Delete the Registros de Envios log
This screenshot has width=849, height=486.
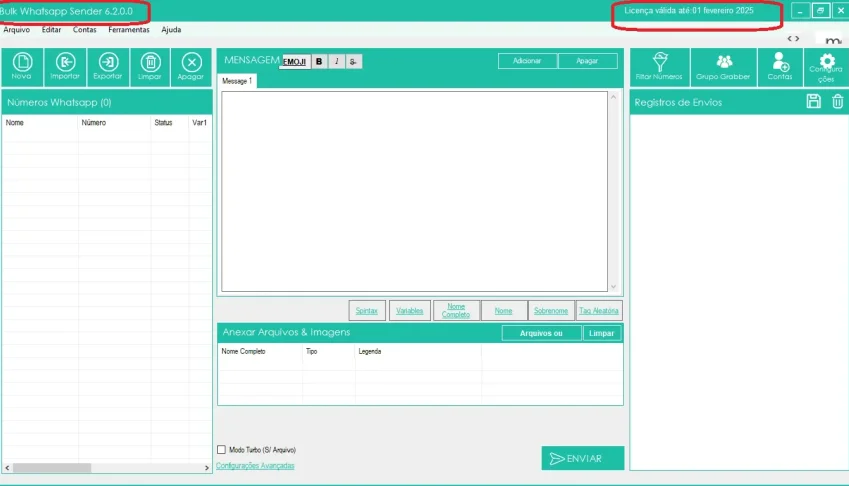[x=837, y=101]
